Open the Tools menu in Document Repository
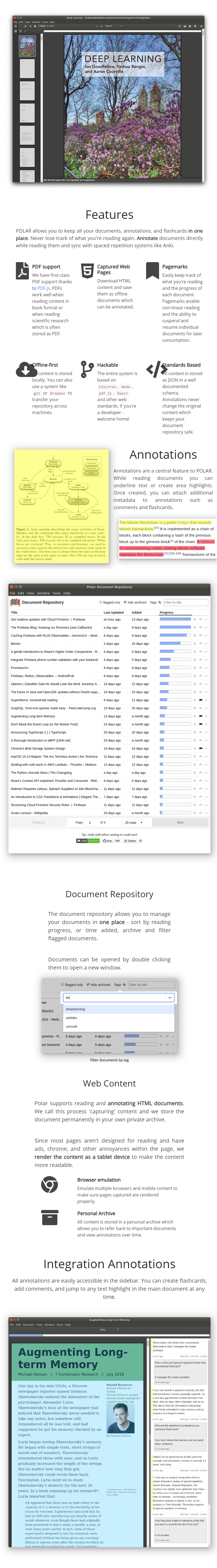Viewport: 217px width, 1568px height. pyautogui.click(x=56, y=593)
